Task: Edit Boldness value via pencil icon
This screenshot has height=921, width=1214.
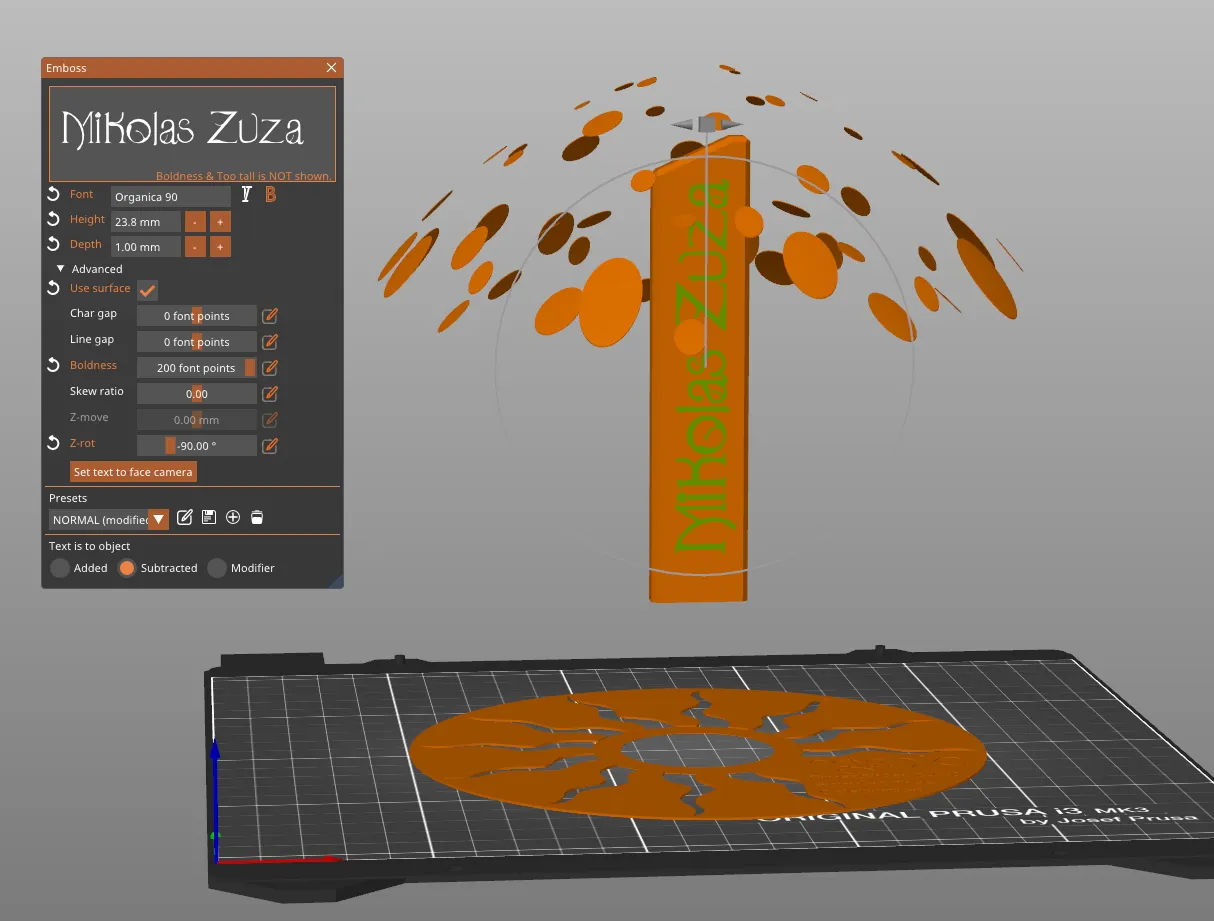Action: point(270,368)
